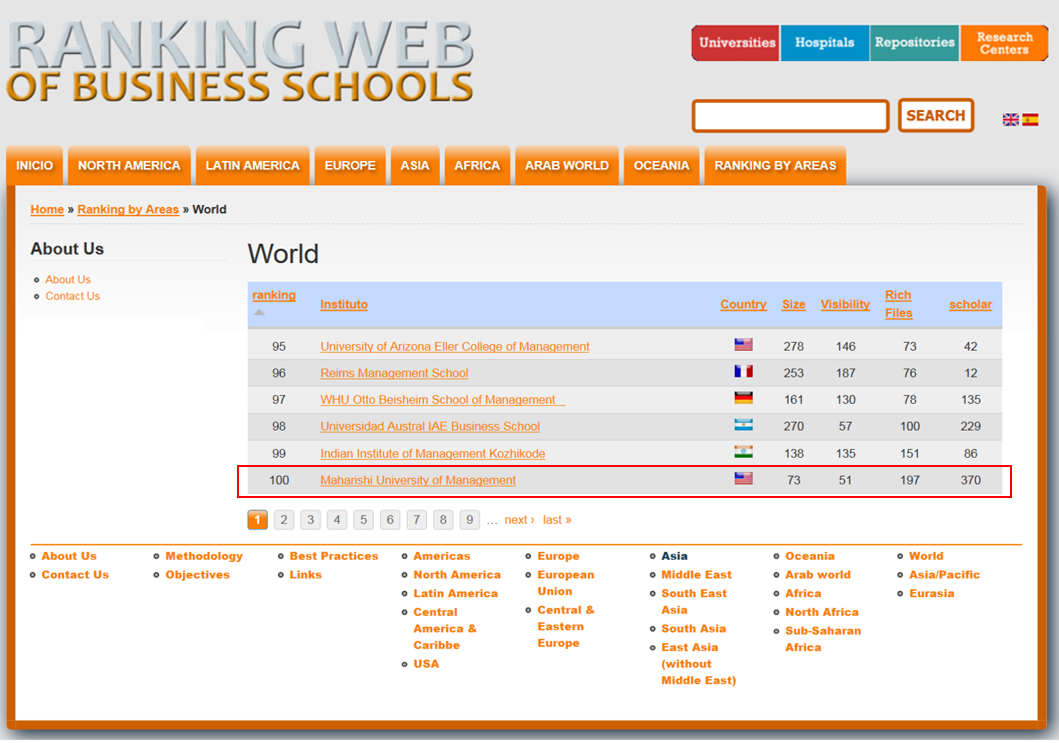This screenshot has width=1059, height=743.
Task: Sort table by Size column header
Action: pos(794,305)
